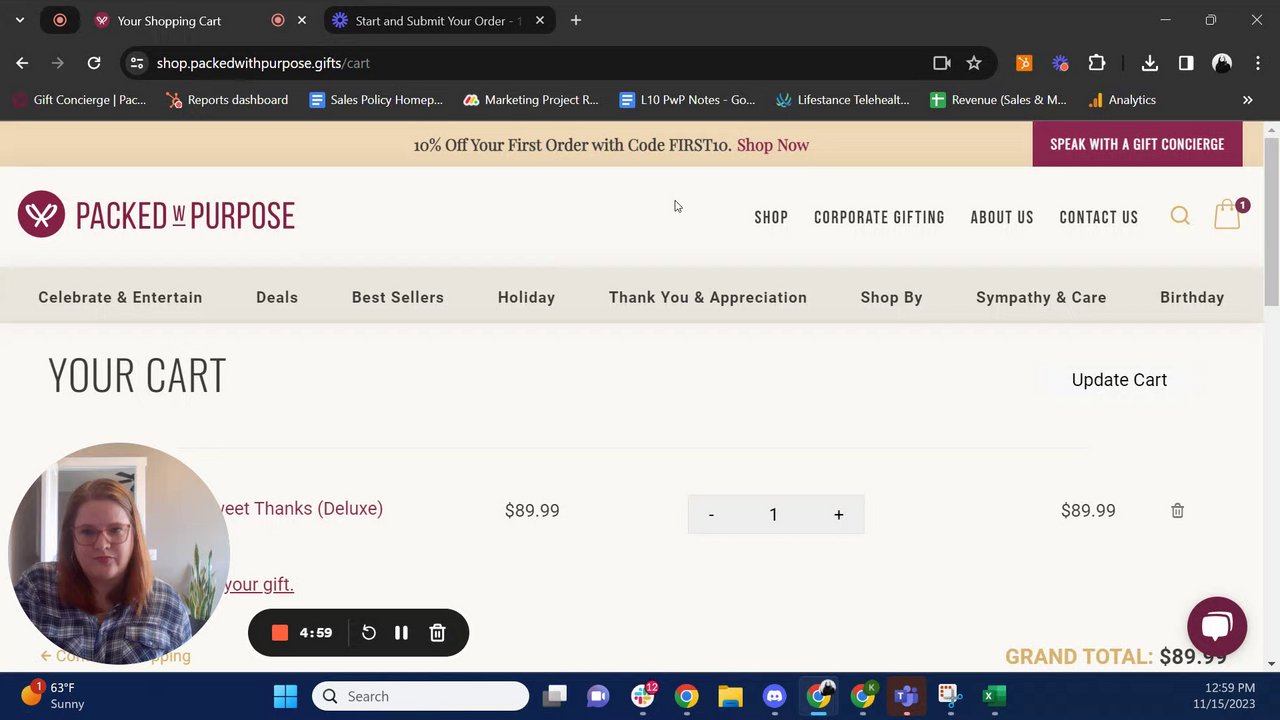Viewport: 1280px width, 720px height.
Task: Remove Sweet Thanks item with trash icon
Action: coord(1177,510)
